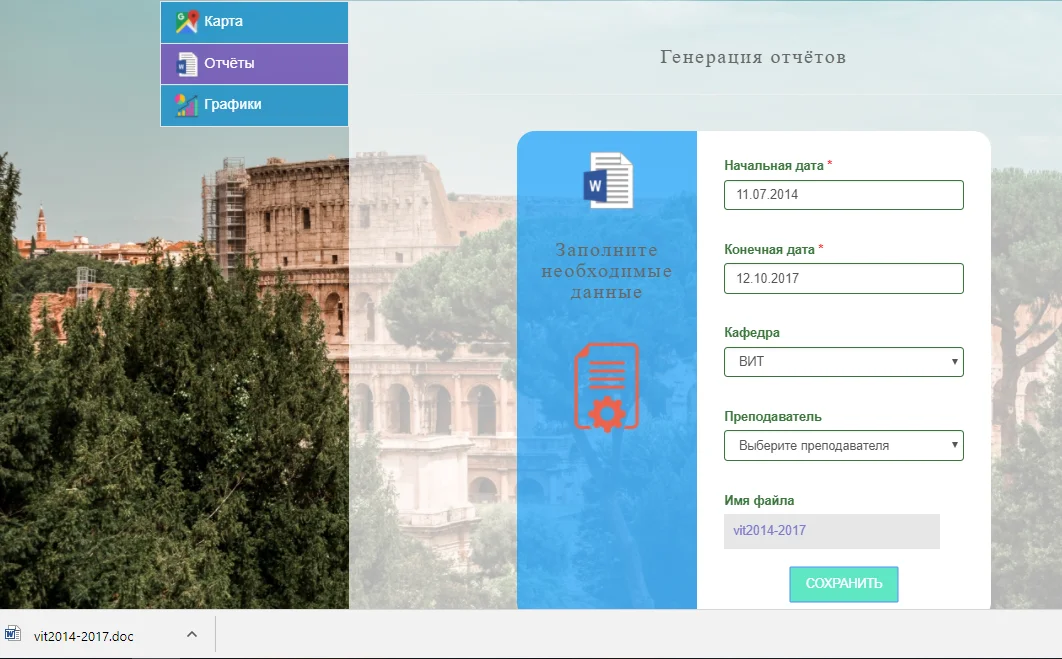This screenshot has width=1062, height=659.
Task: Click the Генерация отчётов page heading
Action: click(753, 57)
